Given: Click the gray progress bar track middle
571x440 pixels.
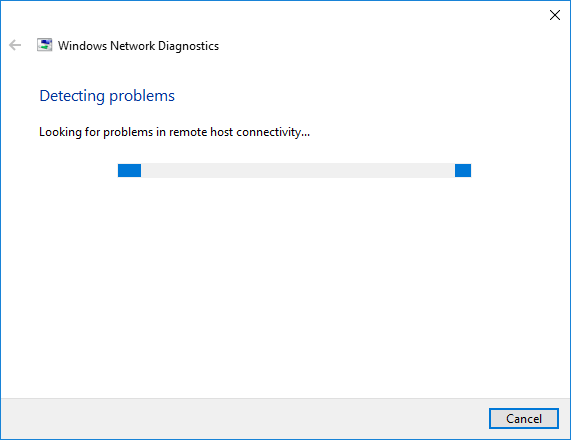Looking at the screenshot, I should [x=298, y=170].
